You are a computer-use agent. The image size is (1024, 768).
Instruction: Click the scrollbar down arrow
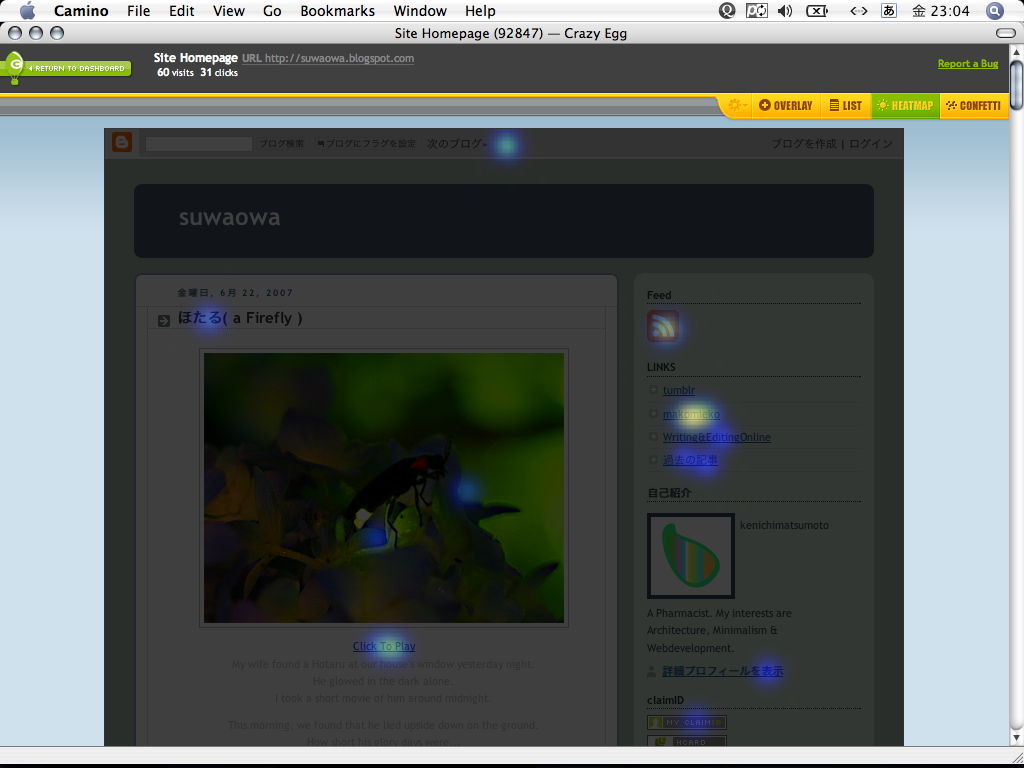pyautogui.click(x=1017, y=737)
